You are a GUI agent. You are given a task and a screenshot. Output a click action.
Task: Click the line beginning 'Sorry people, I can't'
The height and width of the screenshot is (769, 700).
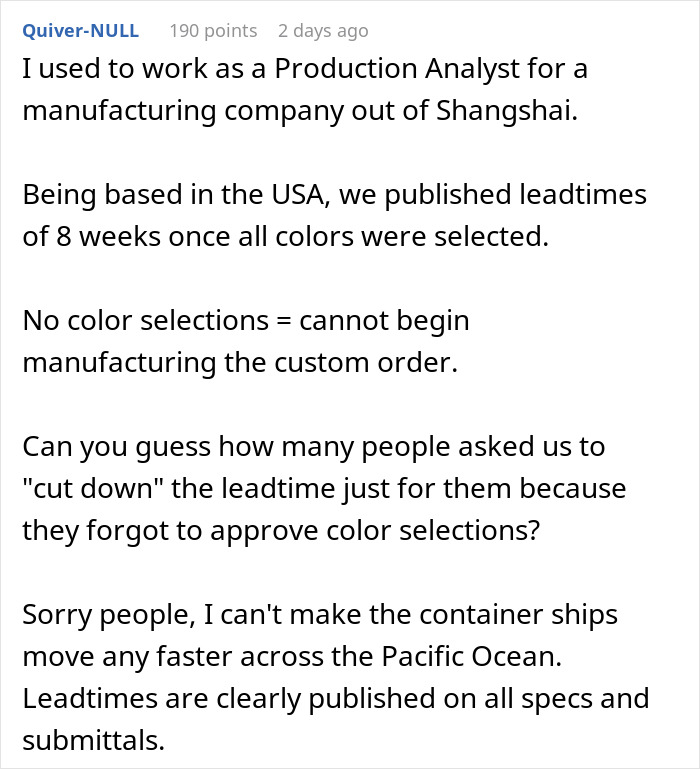[x=320, y=615]
